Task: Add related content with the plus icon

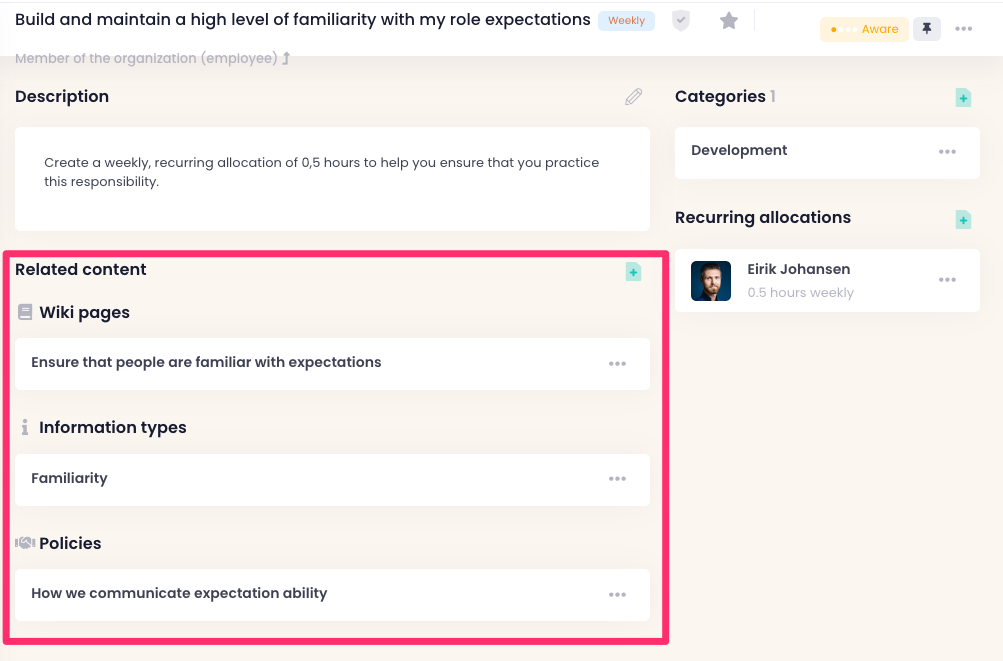Action: pos(633,271)
